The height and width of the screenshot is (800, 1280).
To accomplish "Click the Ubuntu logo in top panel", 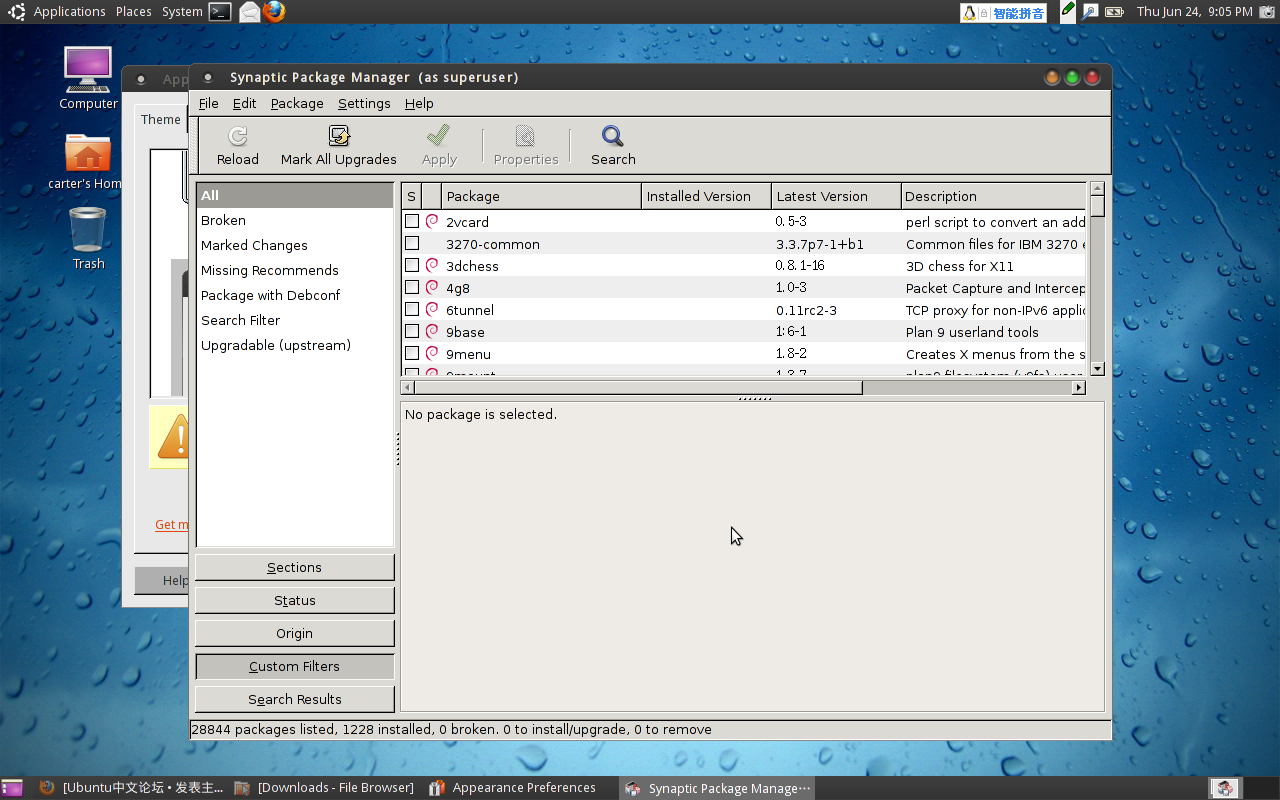I will 17,12.
